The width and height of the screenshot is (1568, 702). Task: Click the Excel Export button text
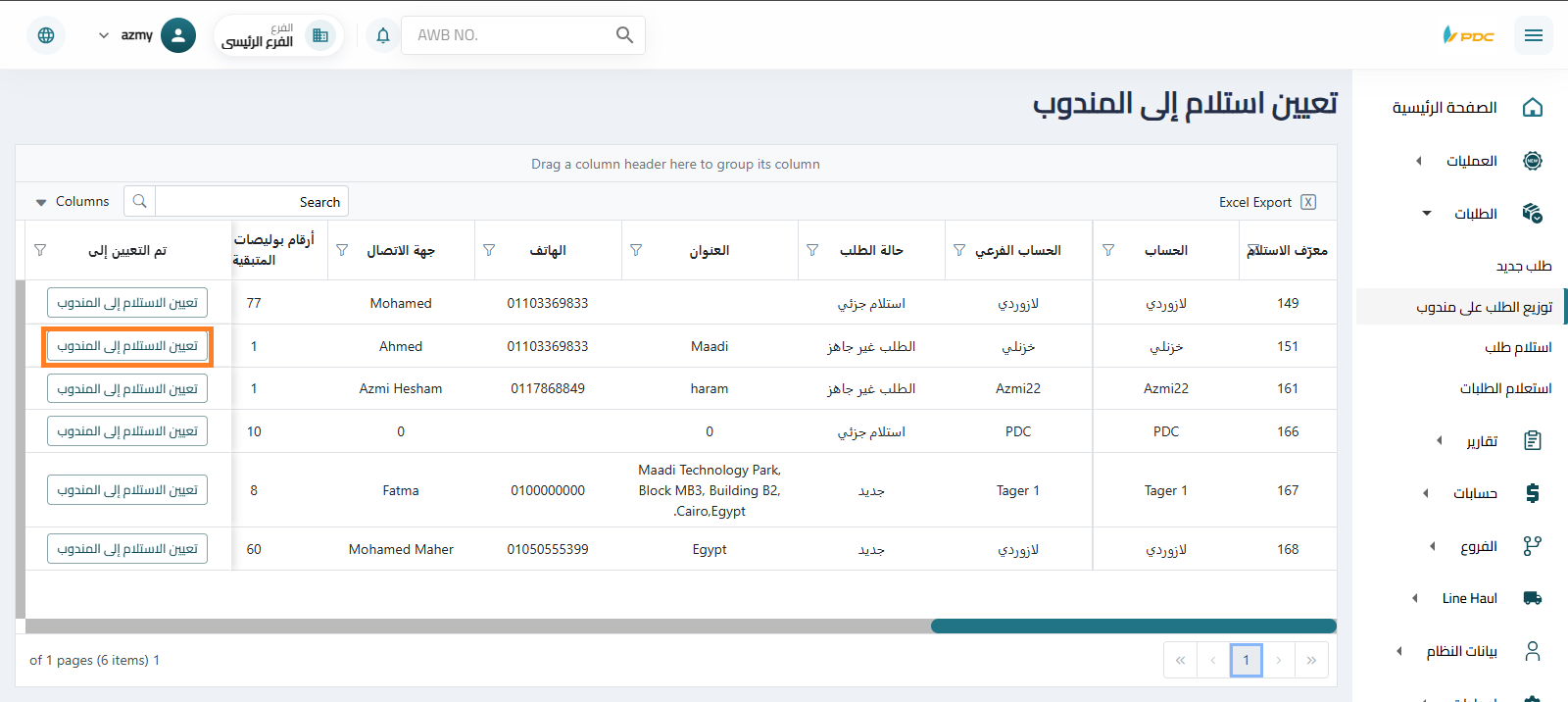1255,202
